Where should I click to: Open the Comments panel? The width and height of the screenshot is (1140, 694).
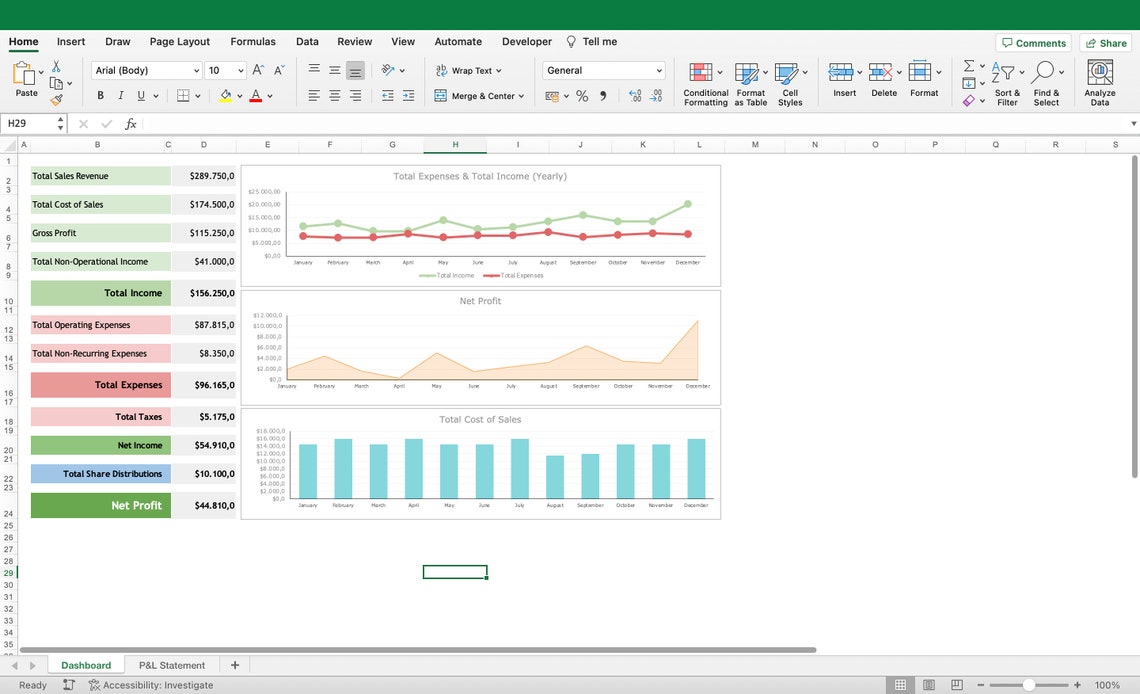point(1034,42)
